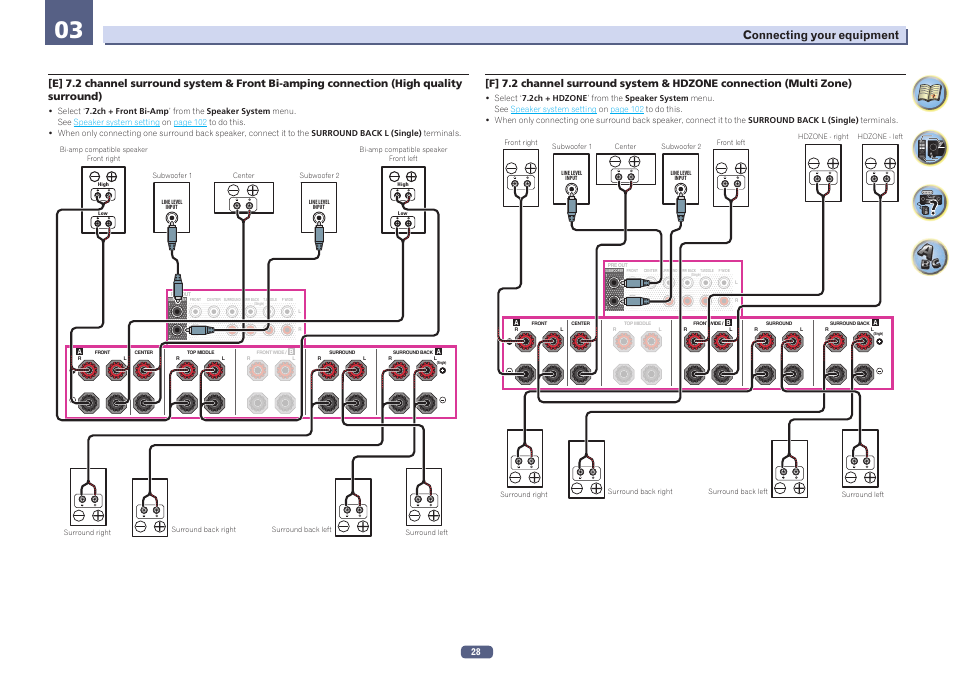Viewport: 954px width, 675px height.
Task: Click 'Surround back right' label in section F
Action: tap(640, 492)
